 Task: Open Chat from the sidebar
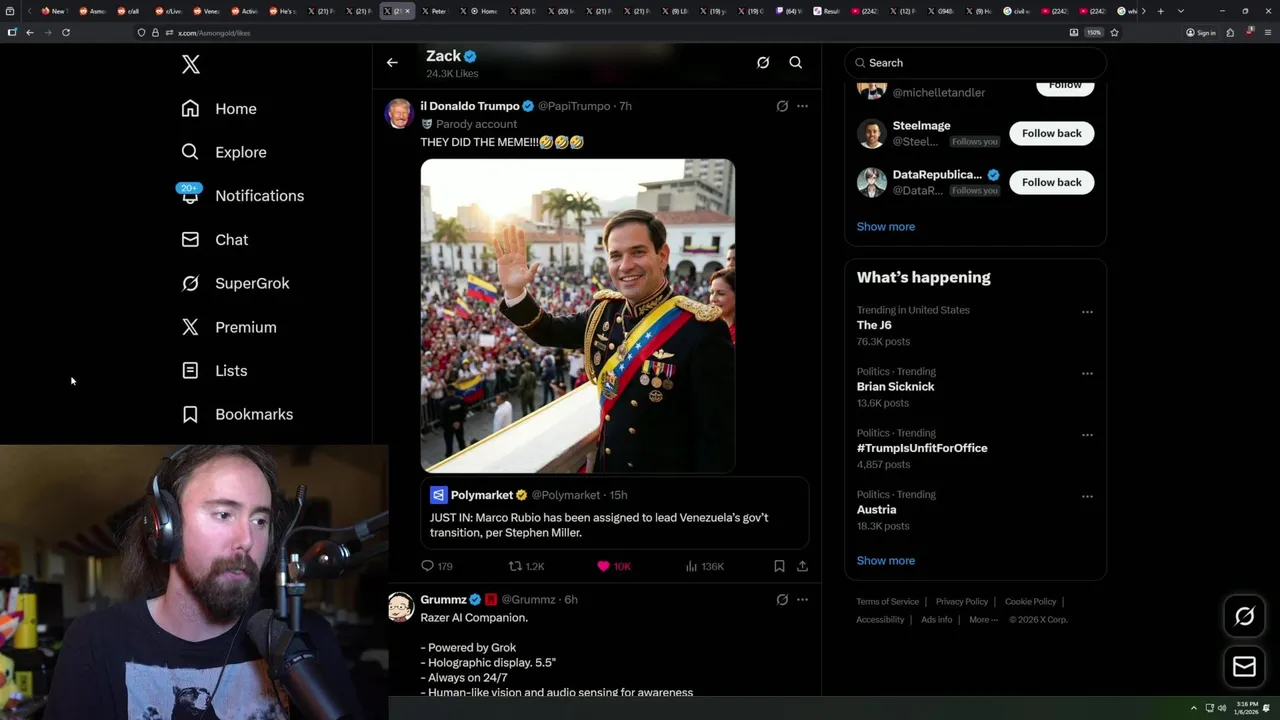[x=214, y=240]
